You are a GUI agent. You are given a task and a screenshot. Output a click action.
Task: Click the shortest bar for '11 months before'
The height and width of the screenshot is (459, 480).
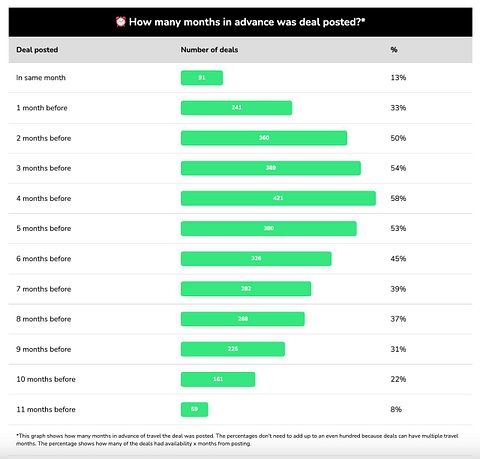click(194, 409)
